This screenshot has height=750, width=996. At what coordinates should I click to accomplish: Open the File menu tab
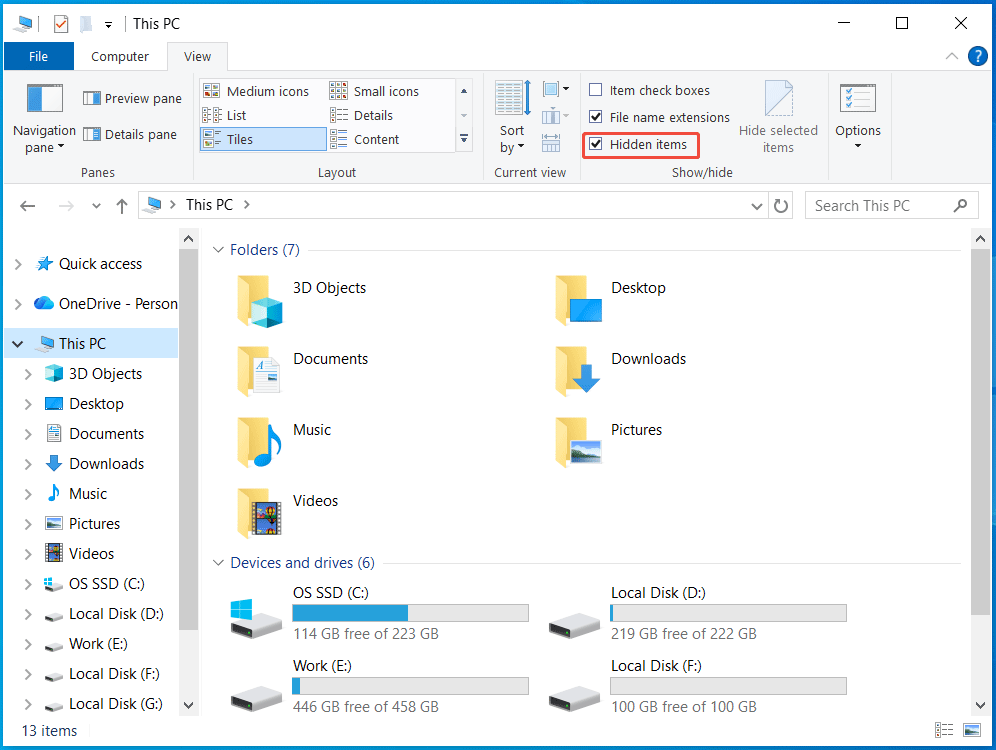pyautogui.click(x=39, y=57)
